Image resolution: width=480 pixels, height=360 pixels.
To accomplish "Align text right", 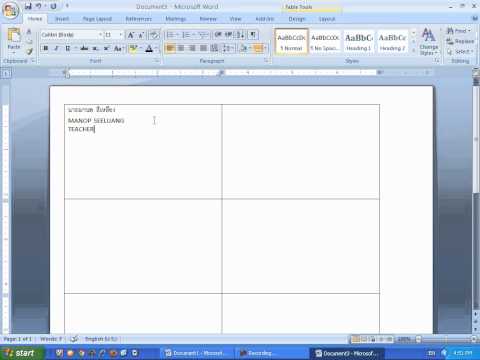I will click(192, 48).
